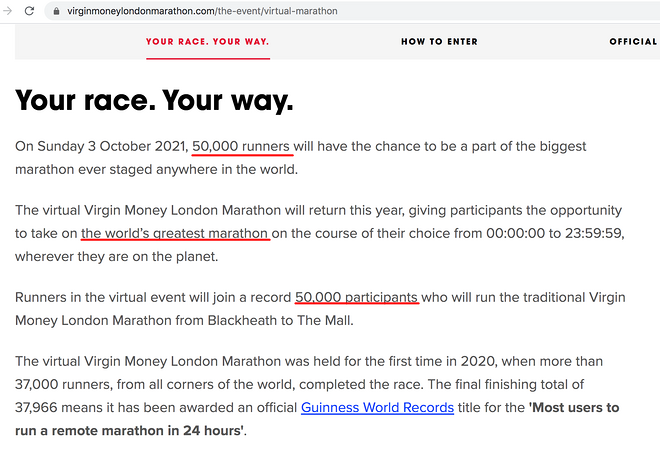Reload the current page
The image size is (660, 458).
tap(27, 11)
